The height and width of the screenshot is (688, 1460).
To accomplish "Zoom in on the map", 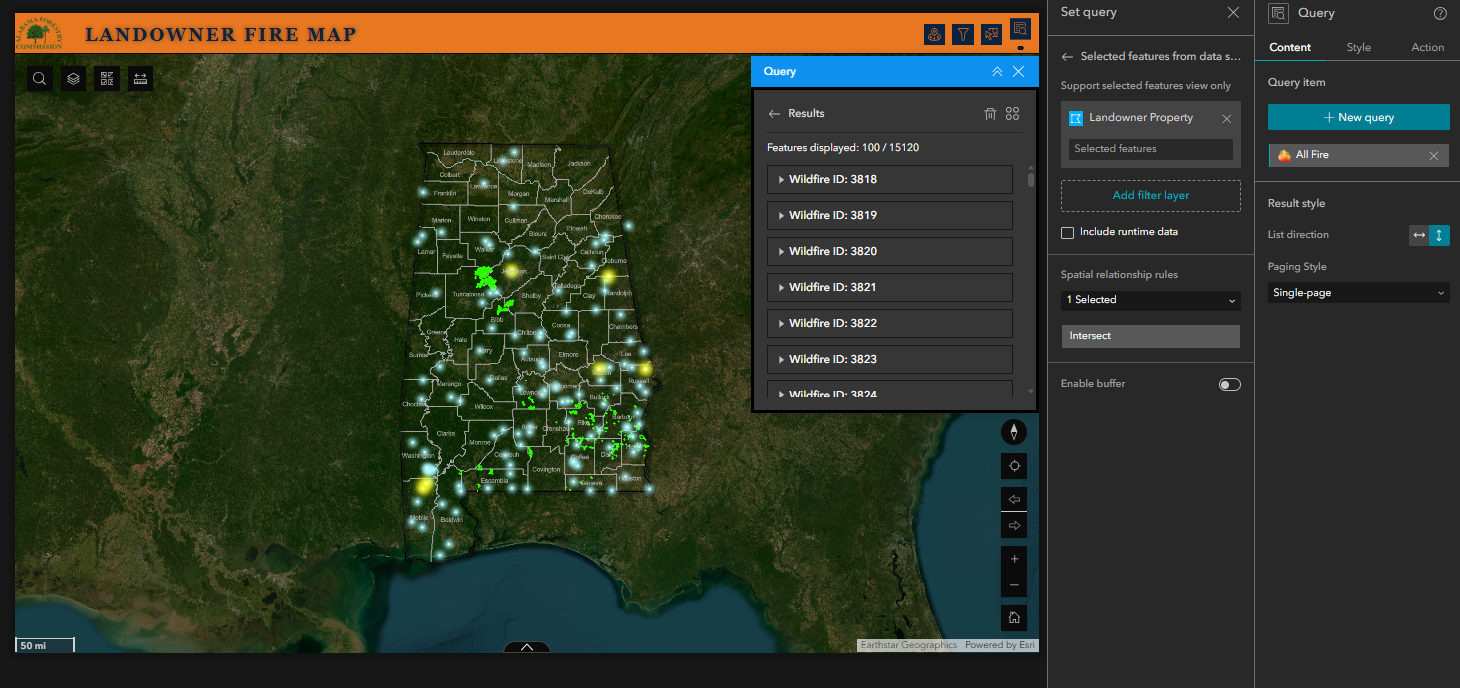I will coord(1014,559).
